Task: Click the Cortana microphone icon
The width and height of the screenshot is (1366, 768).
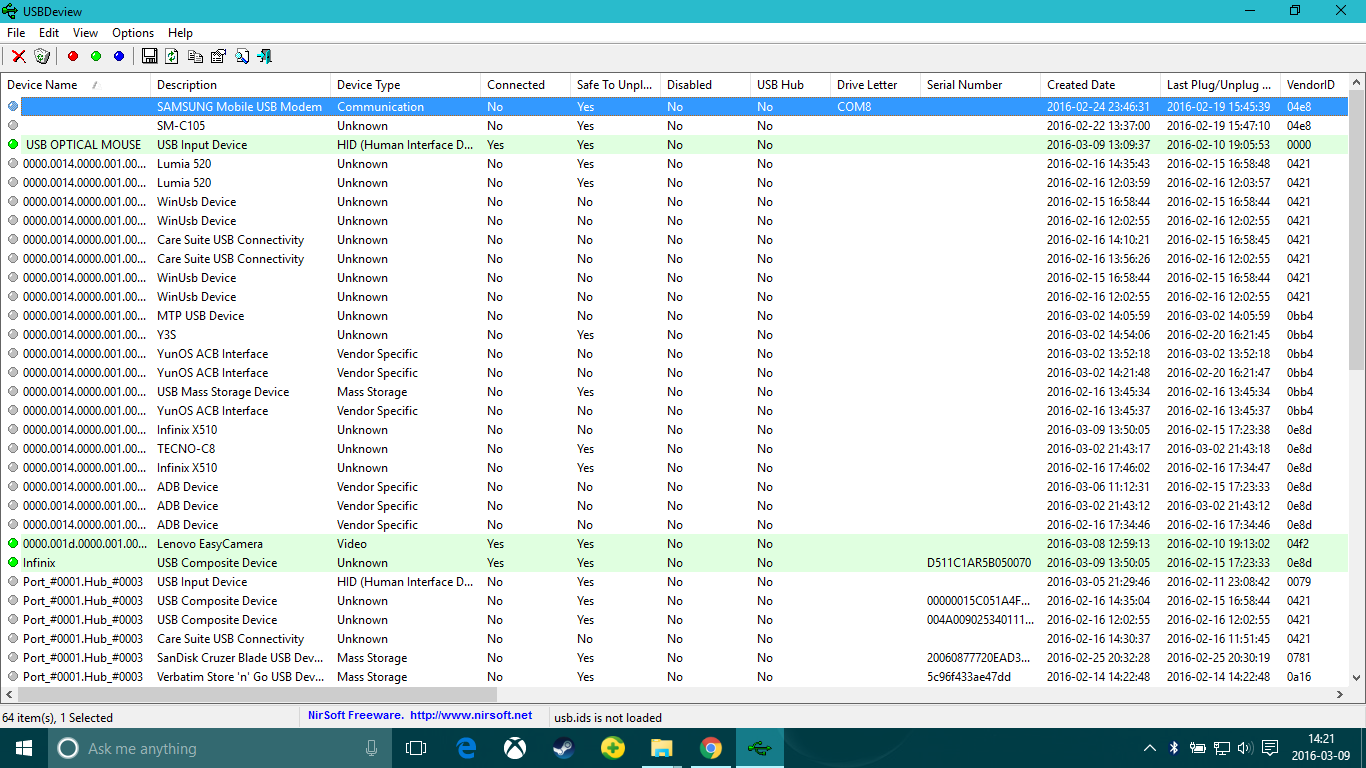Action: [372, 748]
